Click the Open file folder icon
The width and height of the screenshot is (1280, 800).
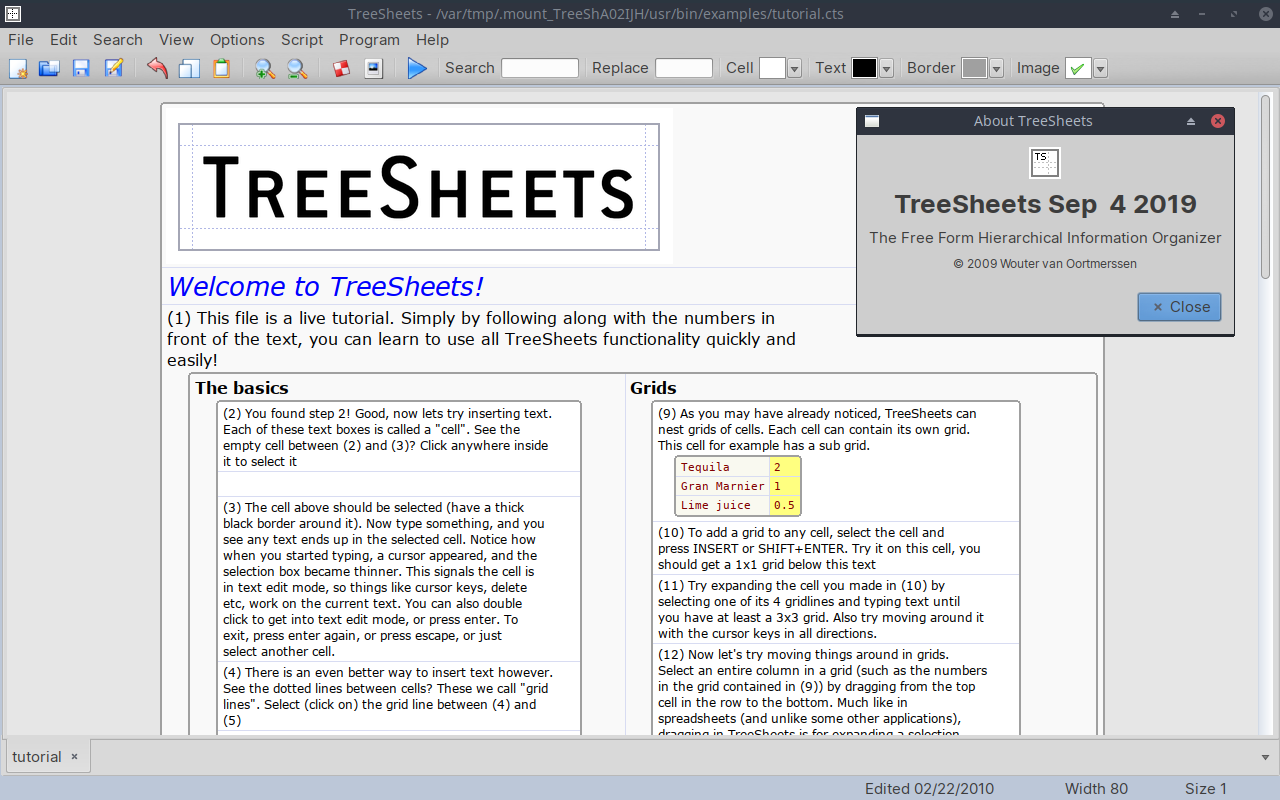coord(49,68)
